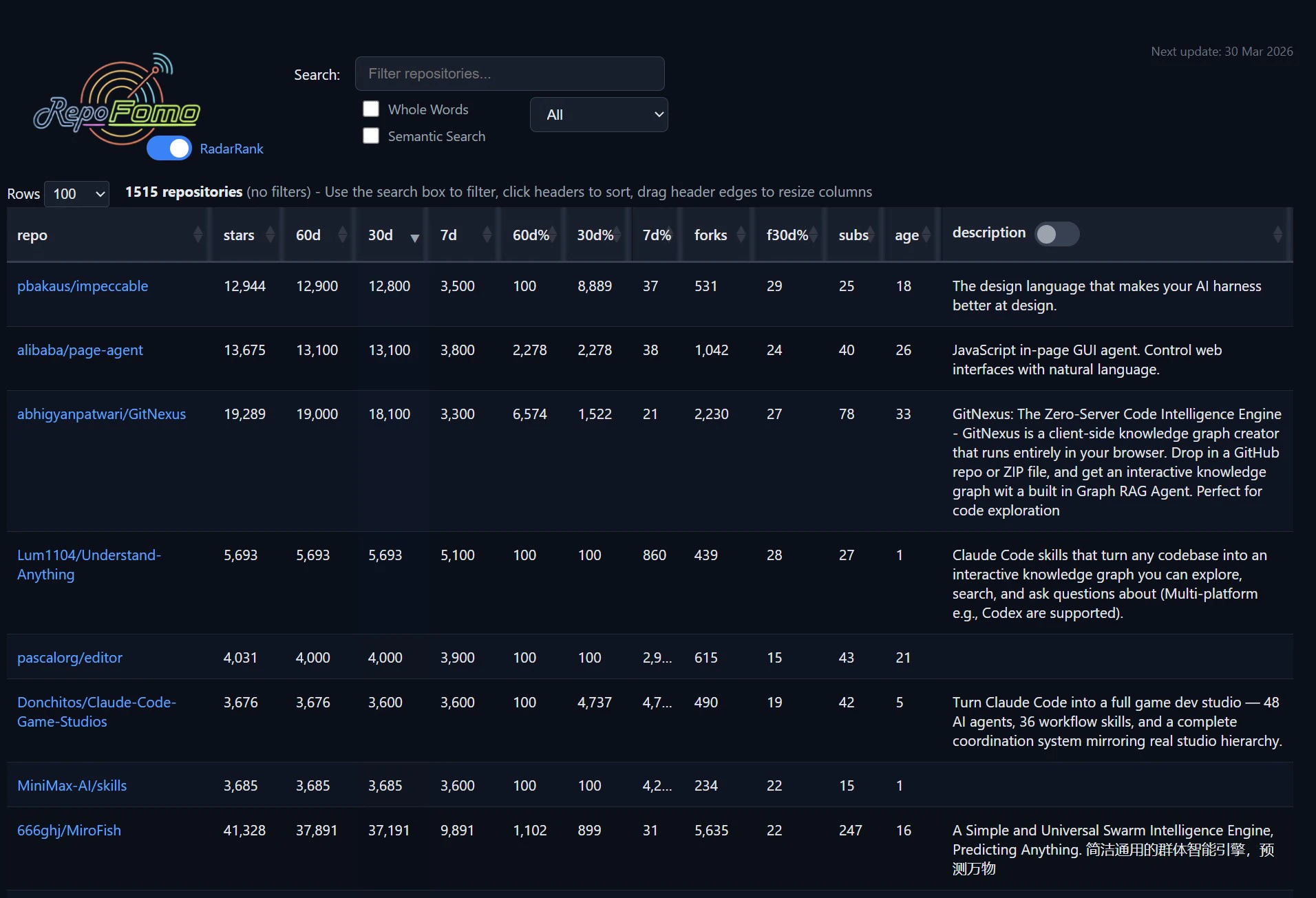Click the RepoFomo radar logo
The width and height of the screenshot is (1316, 898).
117,100
